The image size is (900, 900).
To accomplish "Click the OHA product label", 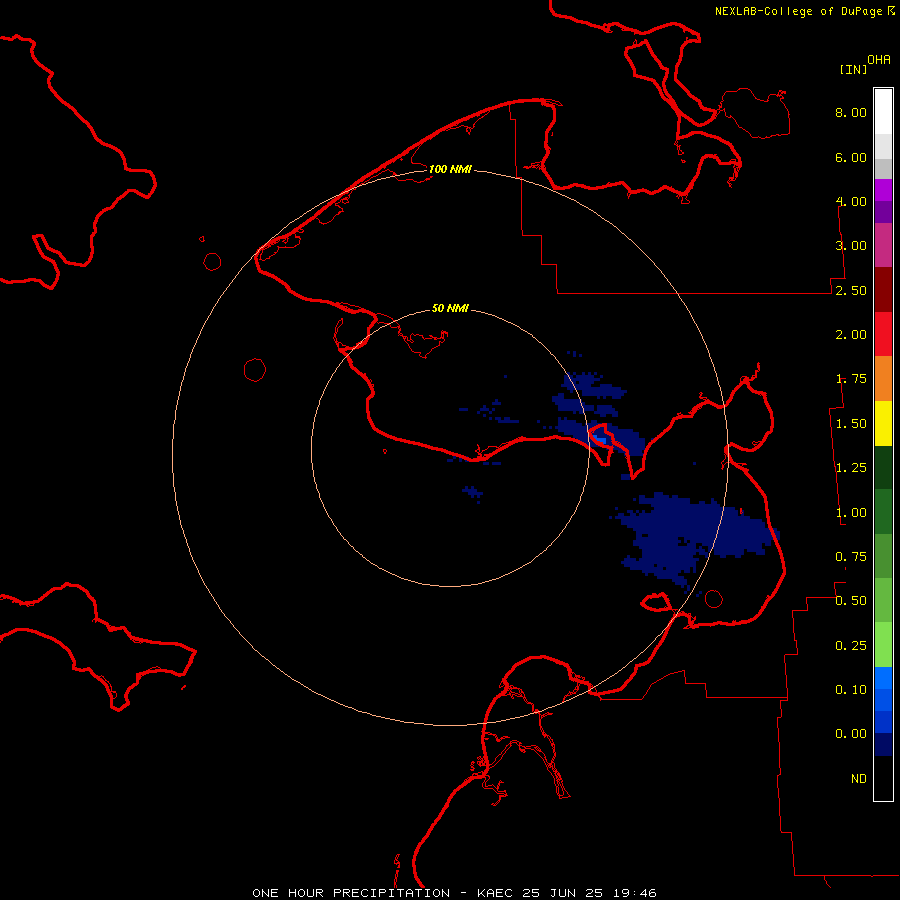I will click(x=879, y=60).
